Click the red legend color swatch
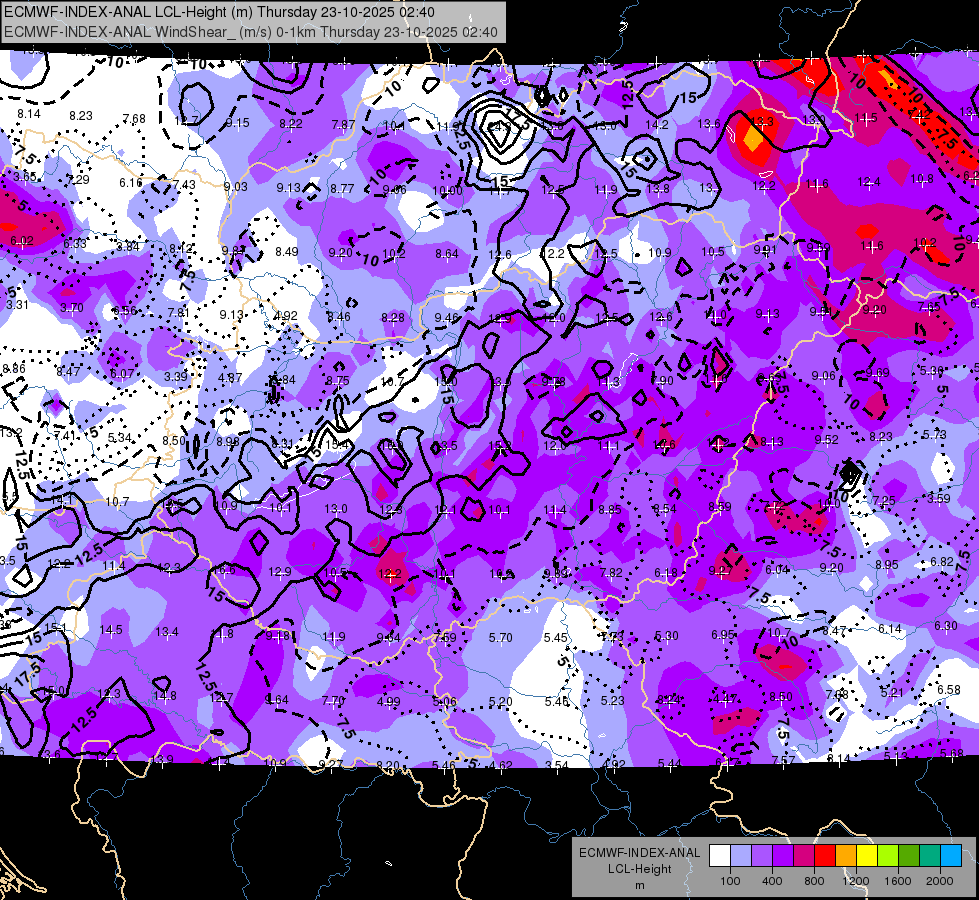979x900 pixels. coord(825,856)
